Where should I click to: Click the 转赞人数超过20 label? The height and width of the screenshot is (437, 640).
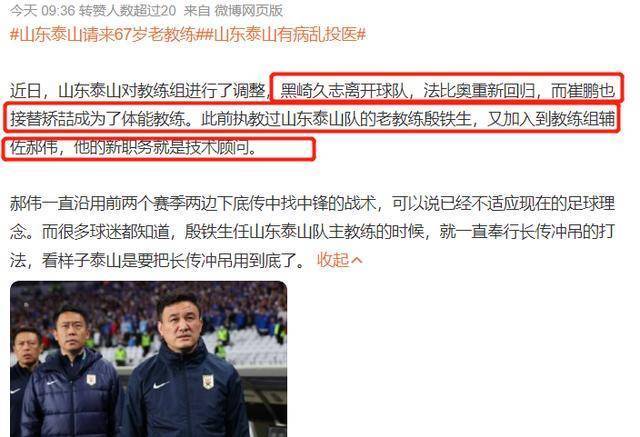point(127,10)
